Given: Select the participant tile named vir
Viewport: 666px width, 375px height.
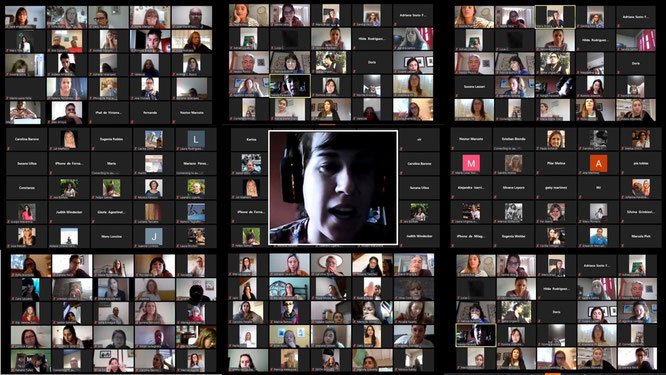Looking at the screenshot, I should tap(419, 139).
